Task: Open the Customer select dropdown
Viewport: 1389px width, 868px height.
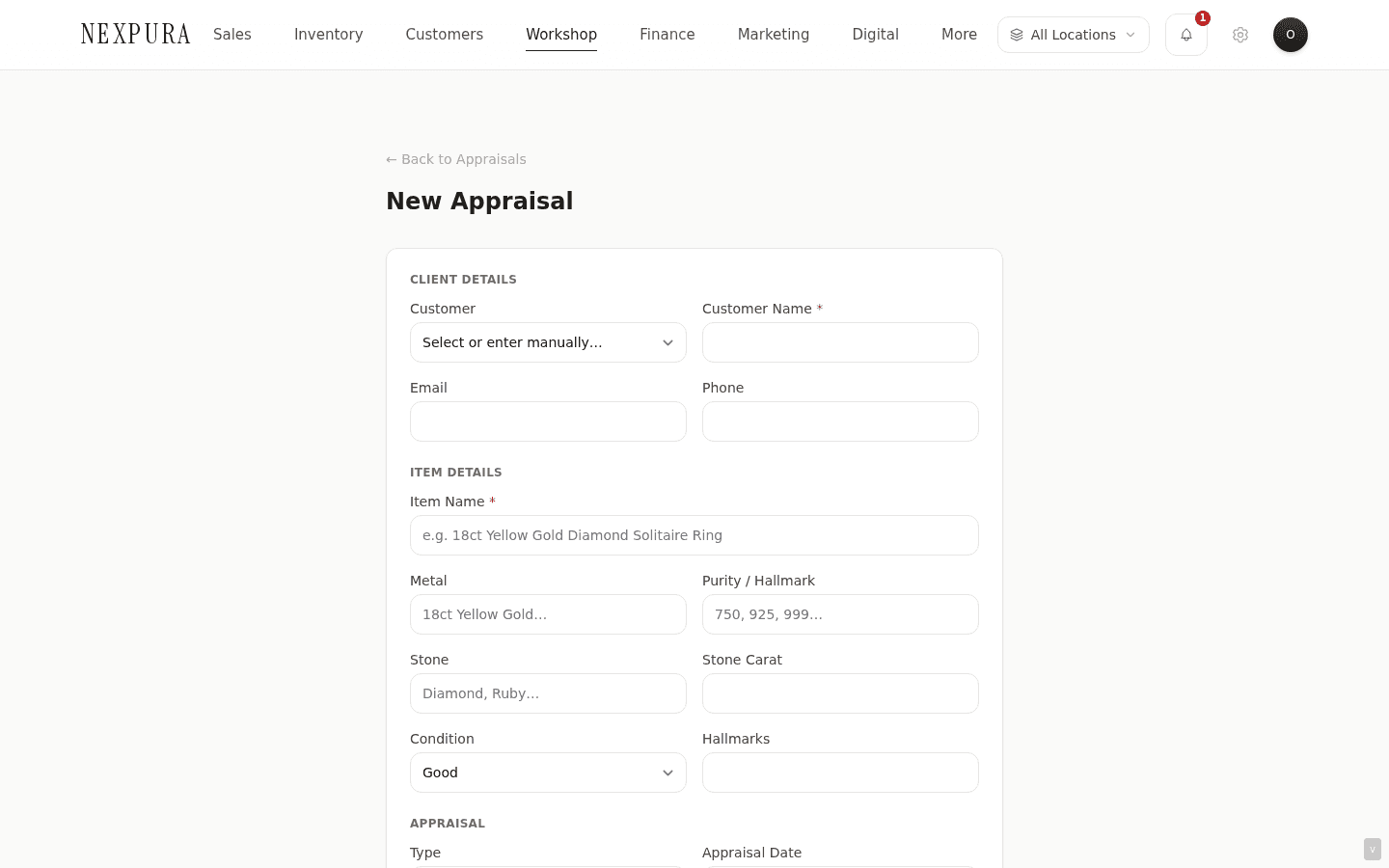Action: (x=548, y=342)
